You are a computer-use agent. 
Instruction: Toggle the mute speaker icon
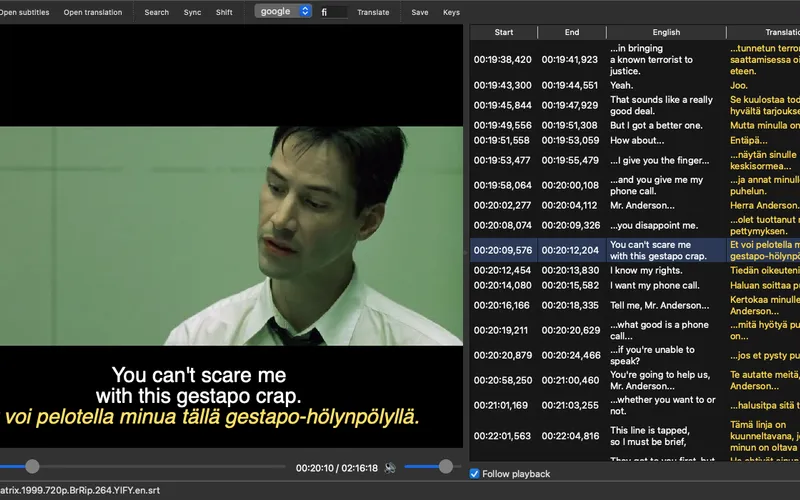click(x=390, y=467)
